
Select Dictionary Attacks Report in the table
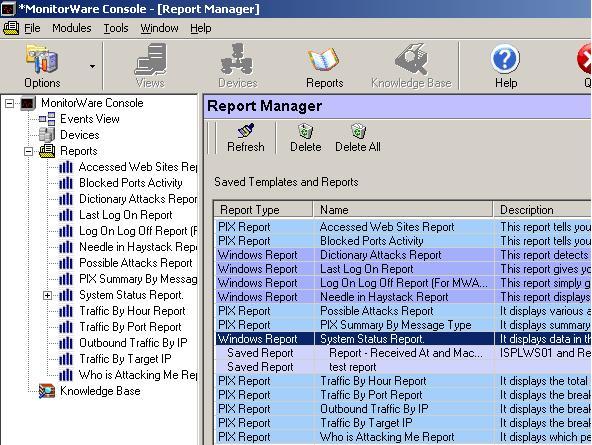(403, 255)
